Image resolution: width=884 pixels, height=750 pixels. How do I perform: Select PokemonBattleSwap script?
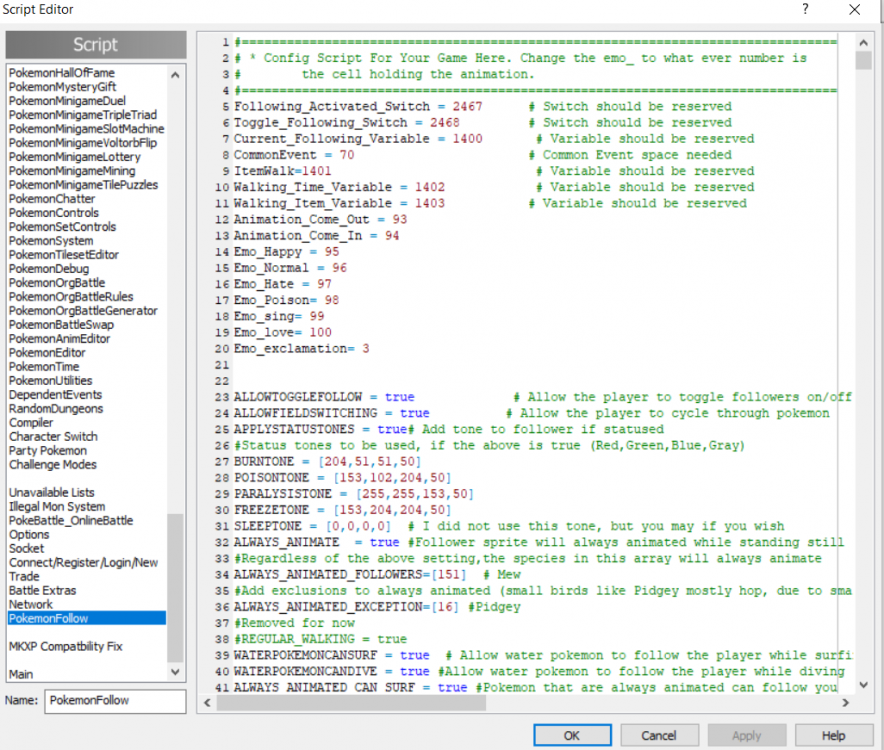click(61, 325)
